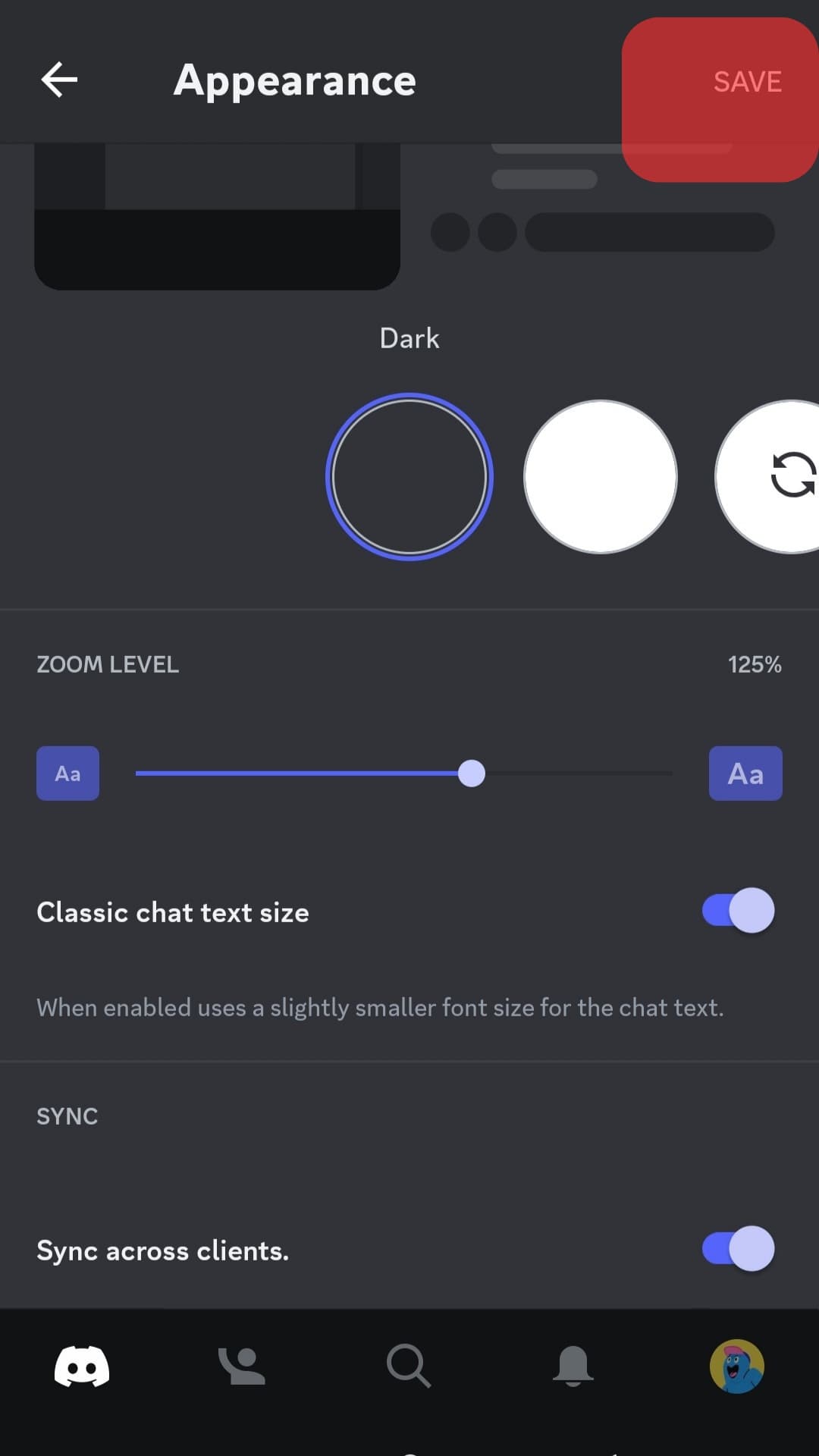
Task: Tap the small Aa zoom icon
Action: click(67, 773)
